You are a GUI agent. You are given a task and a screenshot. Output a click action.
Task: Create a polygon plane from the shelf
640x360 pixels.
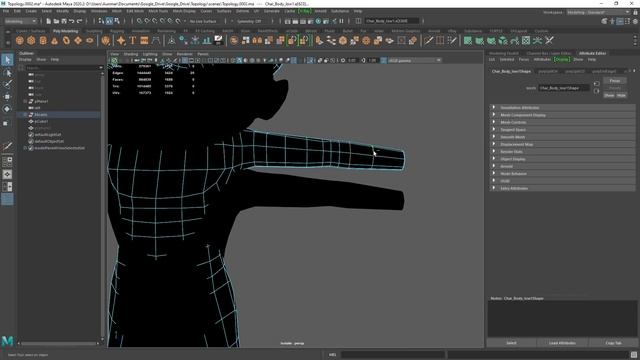point(78,40)
